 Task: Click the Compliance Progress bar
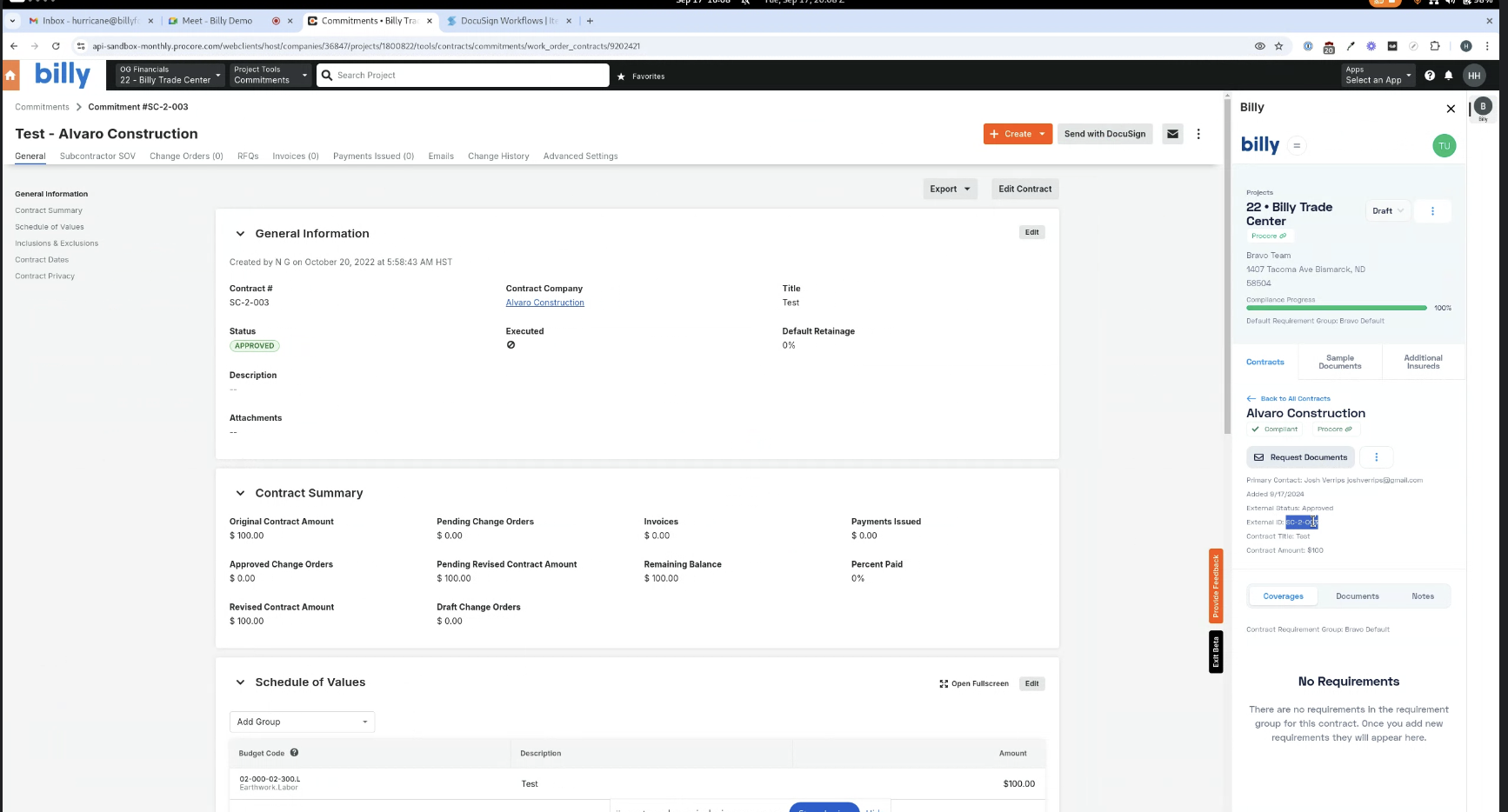tap(1336, 308)
